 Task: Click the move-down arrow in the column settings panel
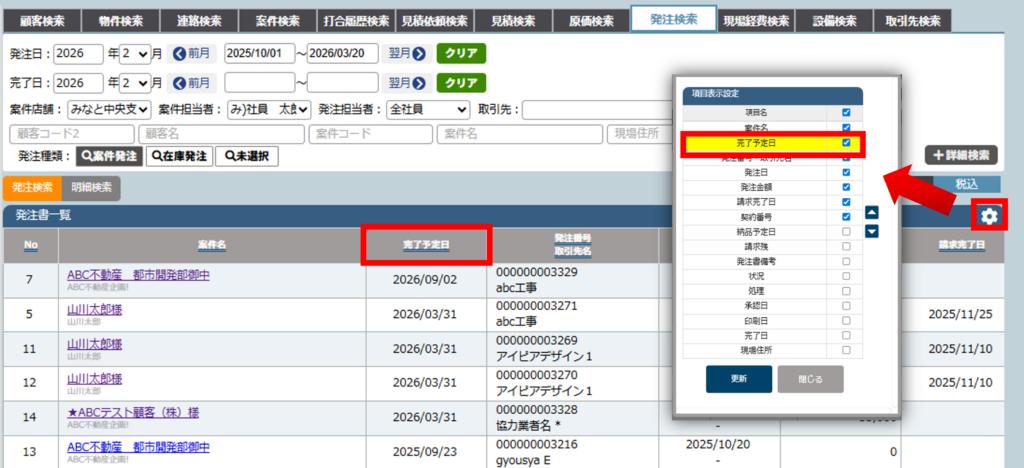tap(871, 231)
